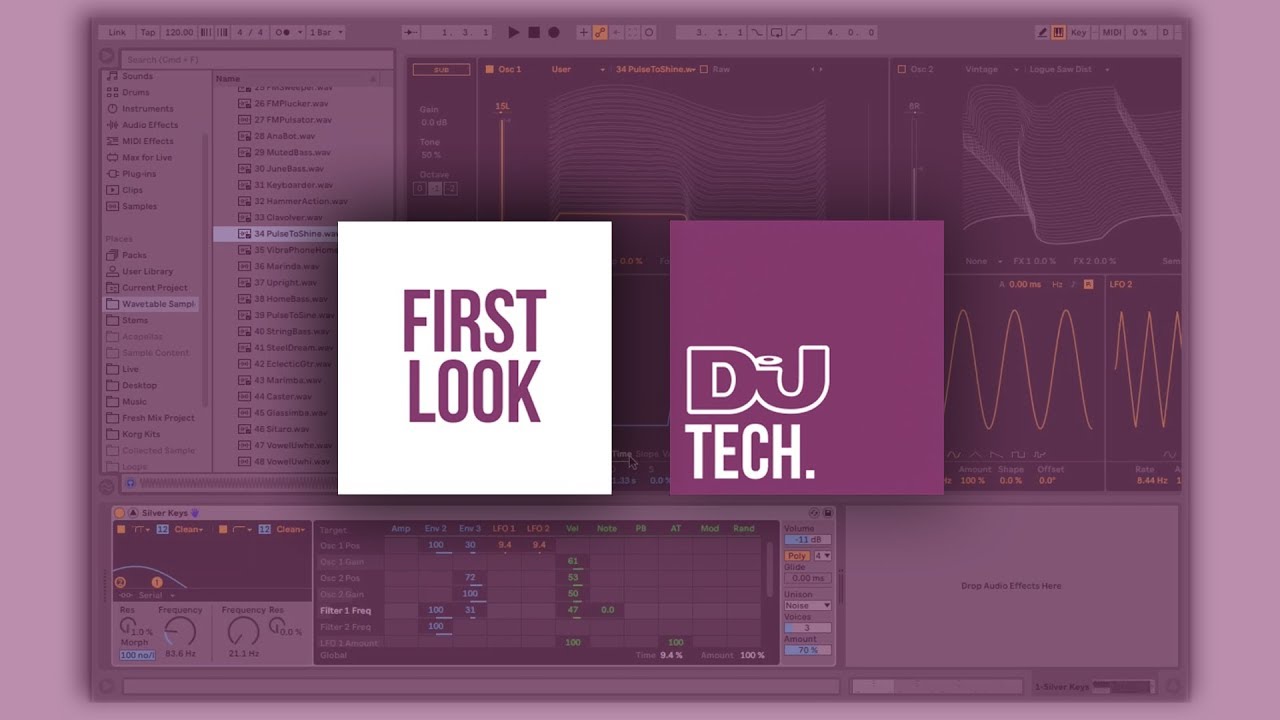This screenshot has width=1280, height=720.
Task: Click the browser search field
Action: (x=258, y=60)
